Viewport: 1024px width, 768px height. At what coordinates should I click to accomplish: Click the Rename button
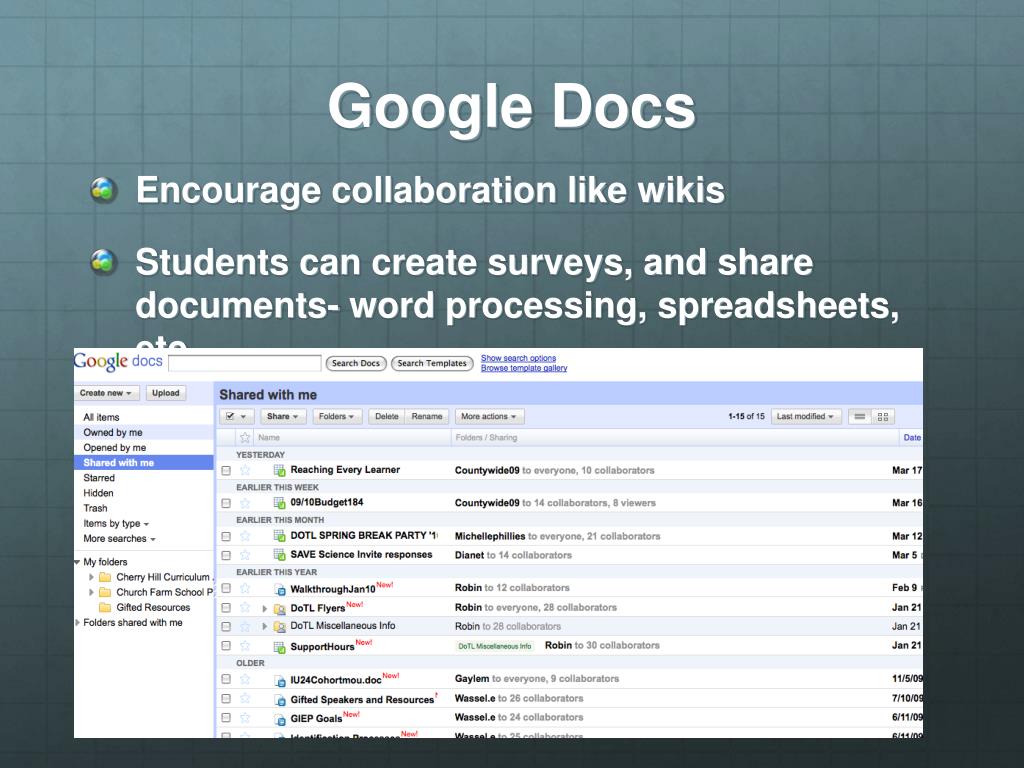[x=427, y=417]
